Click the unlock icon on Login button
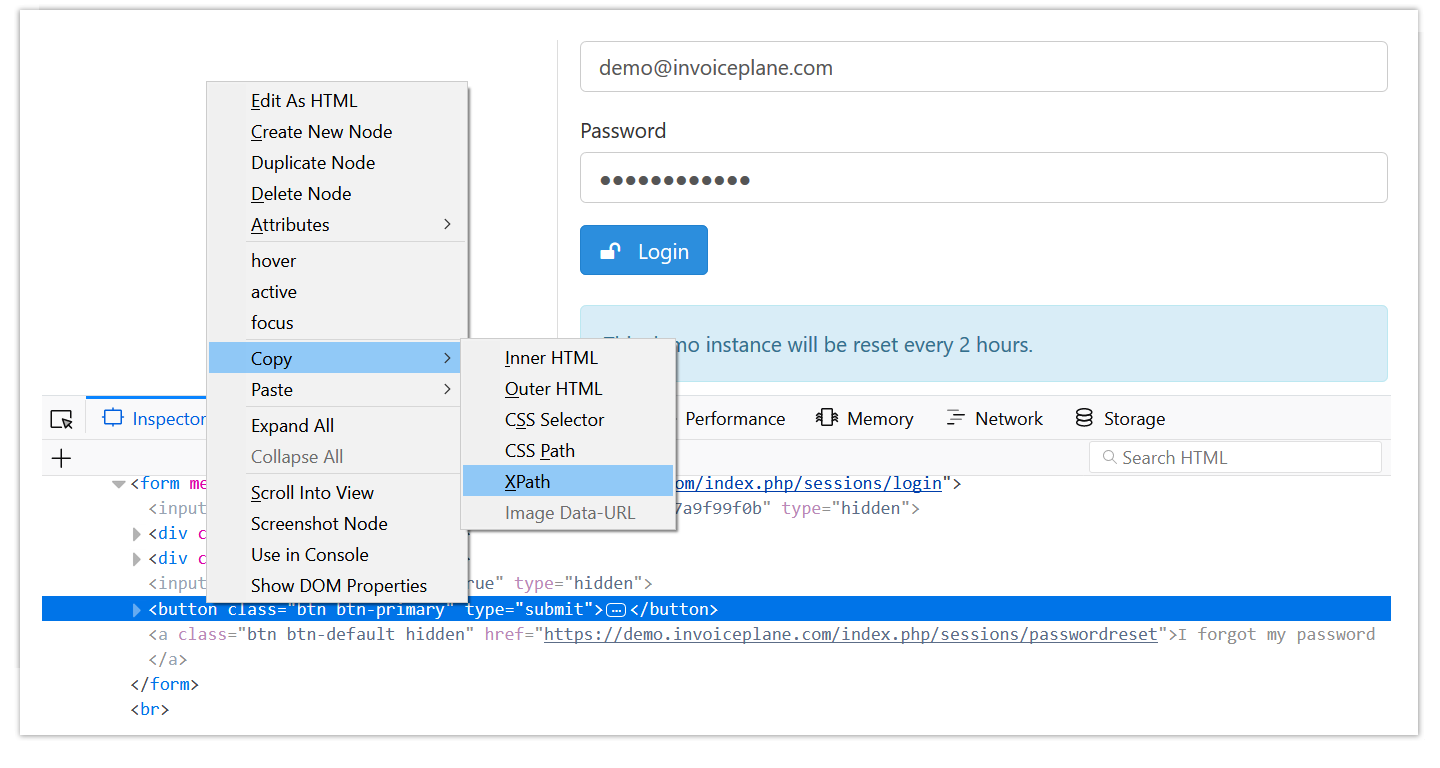The height and width of the screenshot is (768, 1440). point(610,251)
